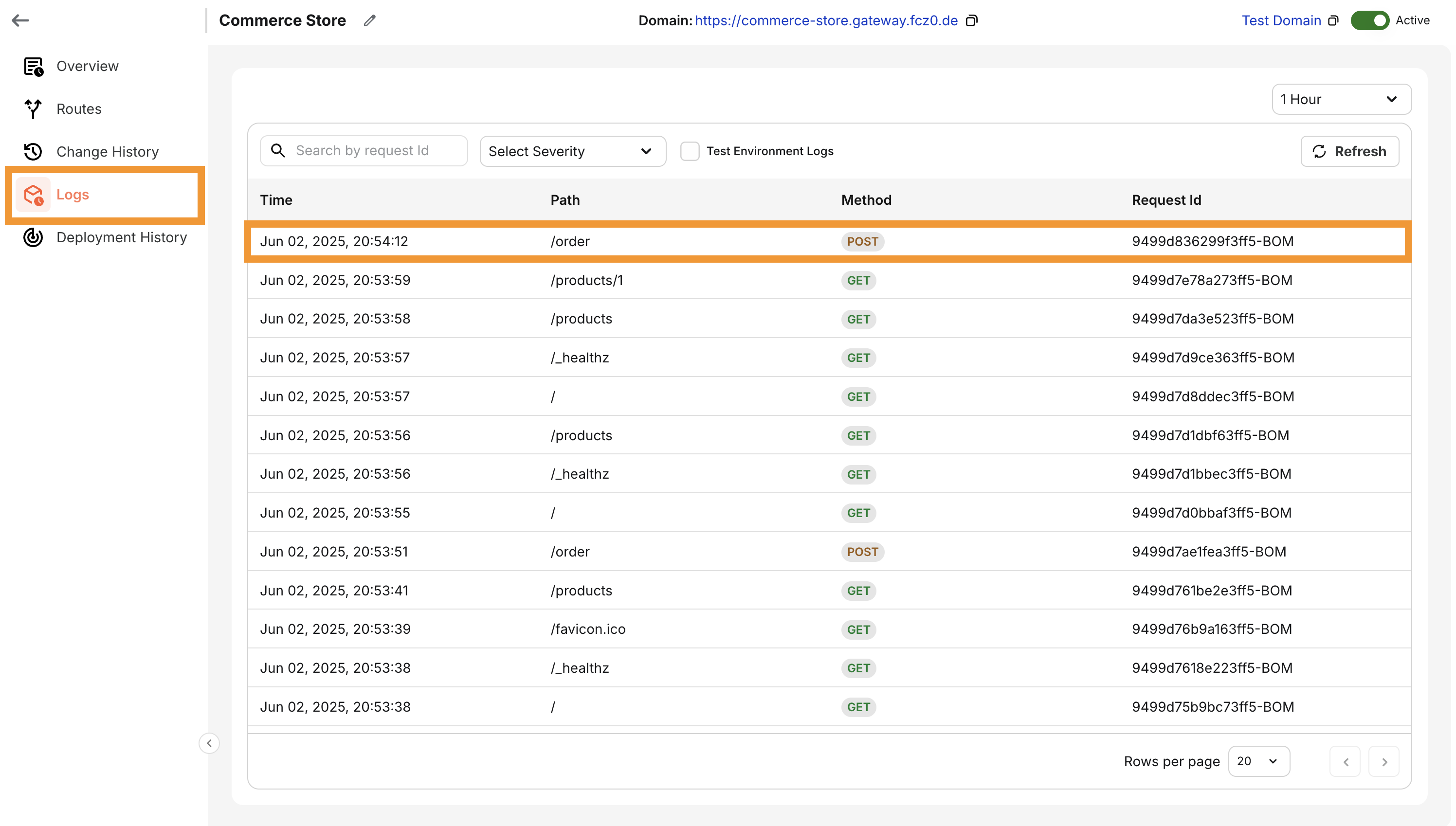Click the search magnifier icon
Screen dimensions: 1456x826
tap(277, 150)
